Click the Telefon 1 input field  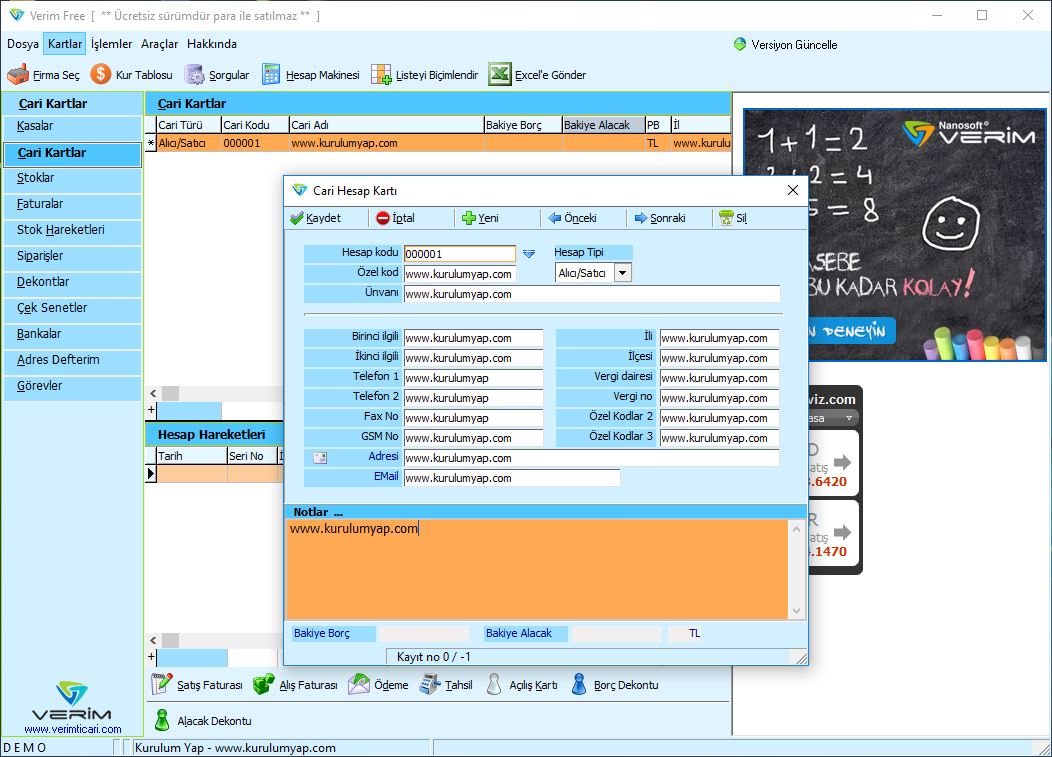pos(473,378)
